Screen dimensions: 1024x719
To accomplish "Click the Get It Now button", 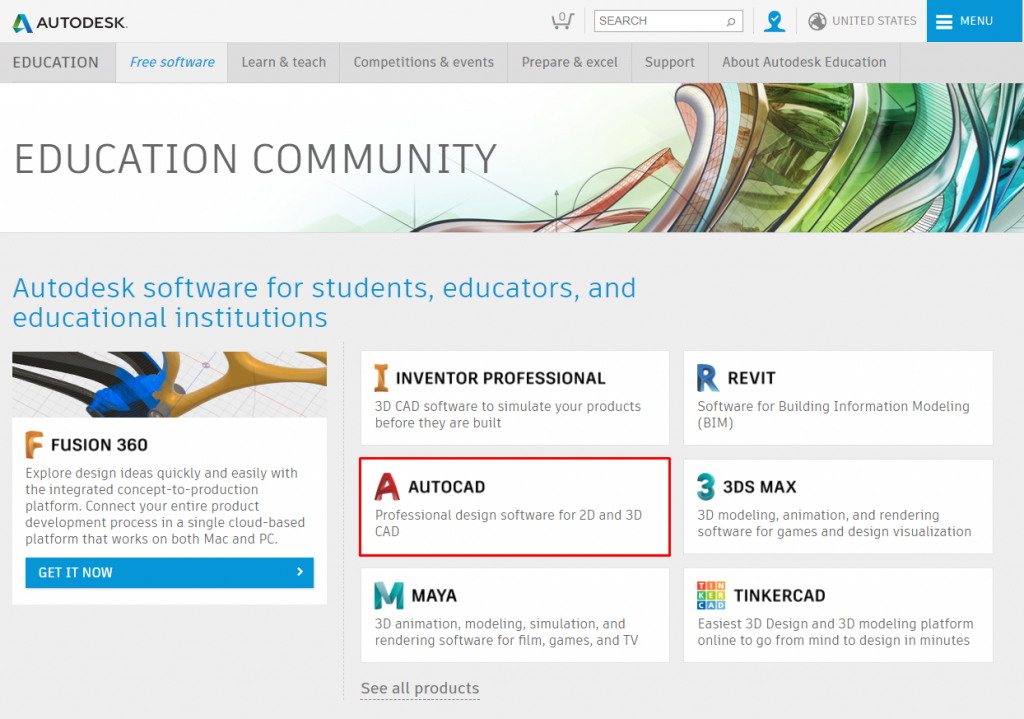I will (169, 573).
